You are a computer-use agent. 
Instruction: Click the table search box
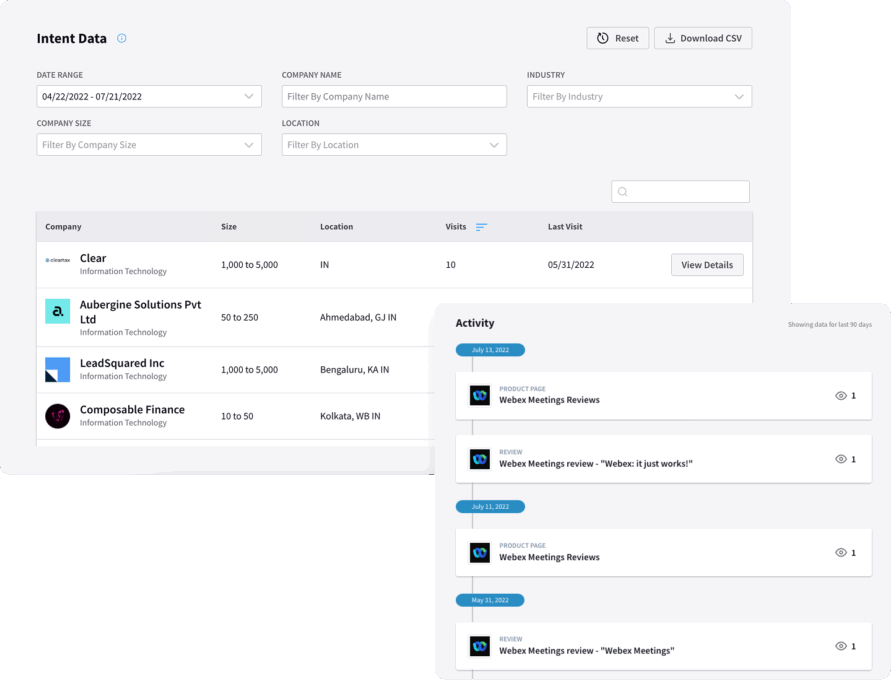point(680,191)
